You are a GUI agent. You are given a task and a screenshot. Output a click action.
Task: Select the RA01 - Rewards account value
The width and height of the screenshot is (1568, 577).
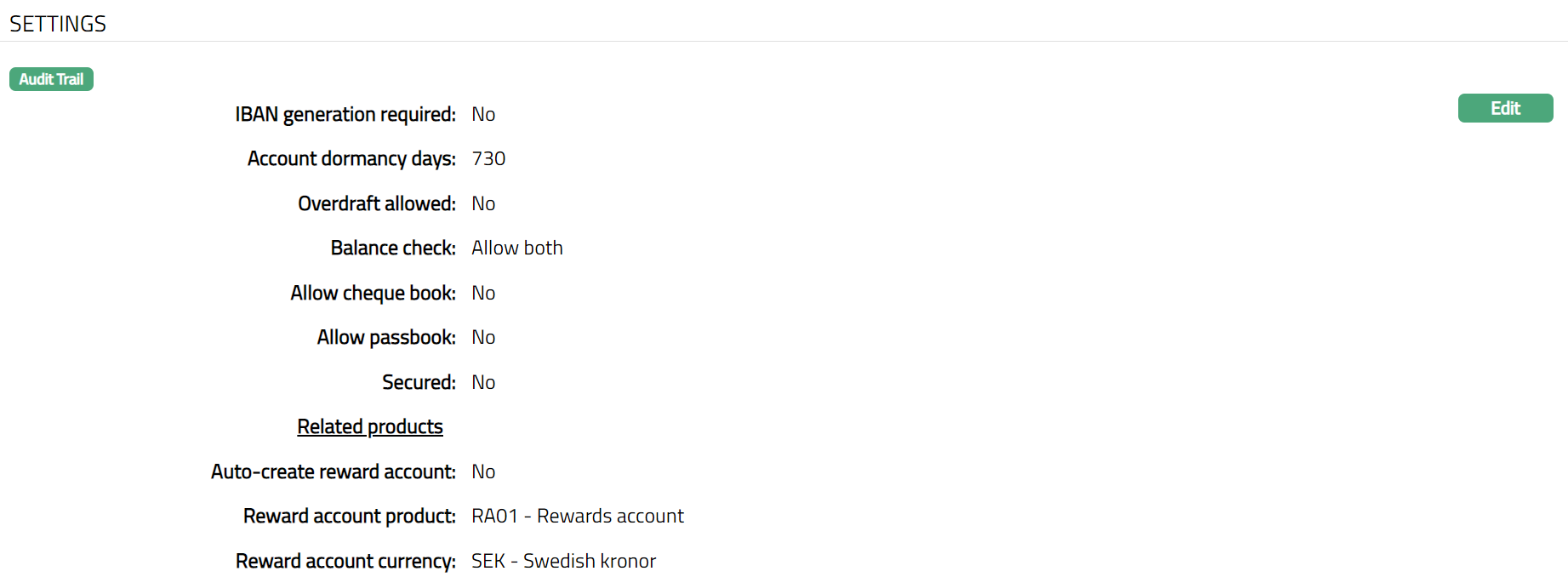coord(578,516)
